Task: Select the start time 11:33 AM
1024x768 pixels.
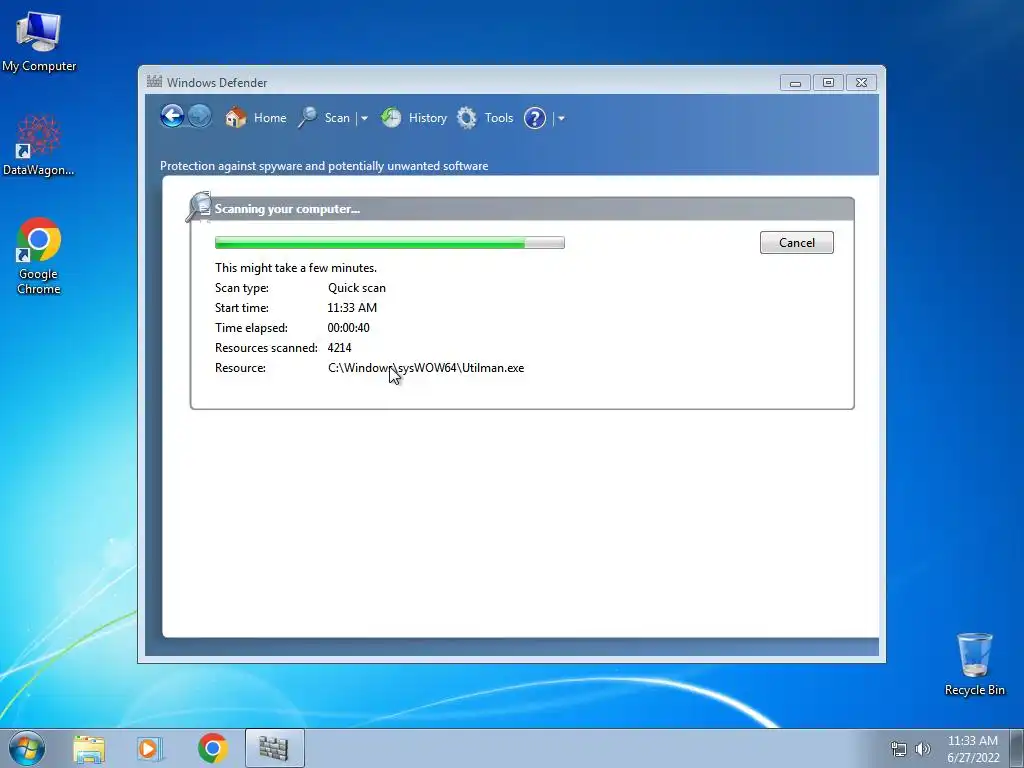Action: pos(352,308)
